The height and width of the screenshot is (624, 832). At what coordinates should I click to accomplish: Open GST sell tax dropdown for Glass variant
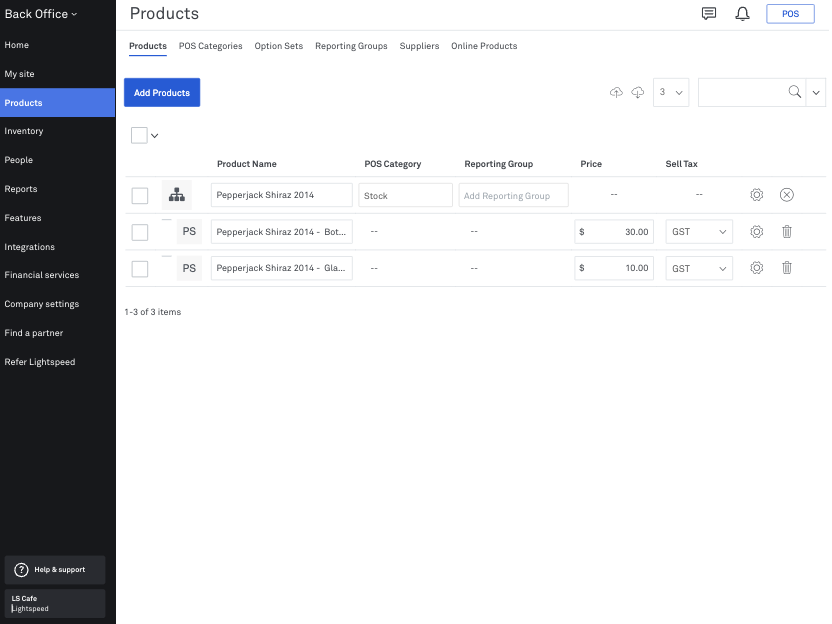699,268
